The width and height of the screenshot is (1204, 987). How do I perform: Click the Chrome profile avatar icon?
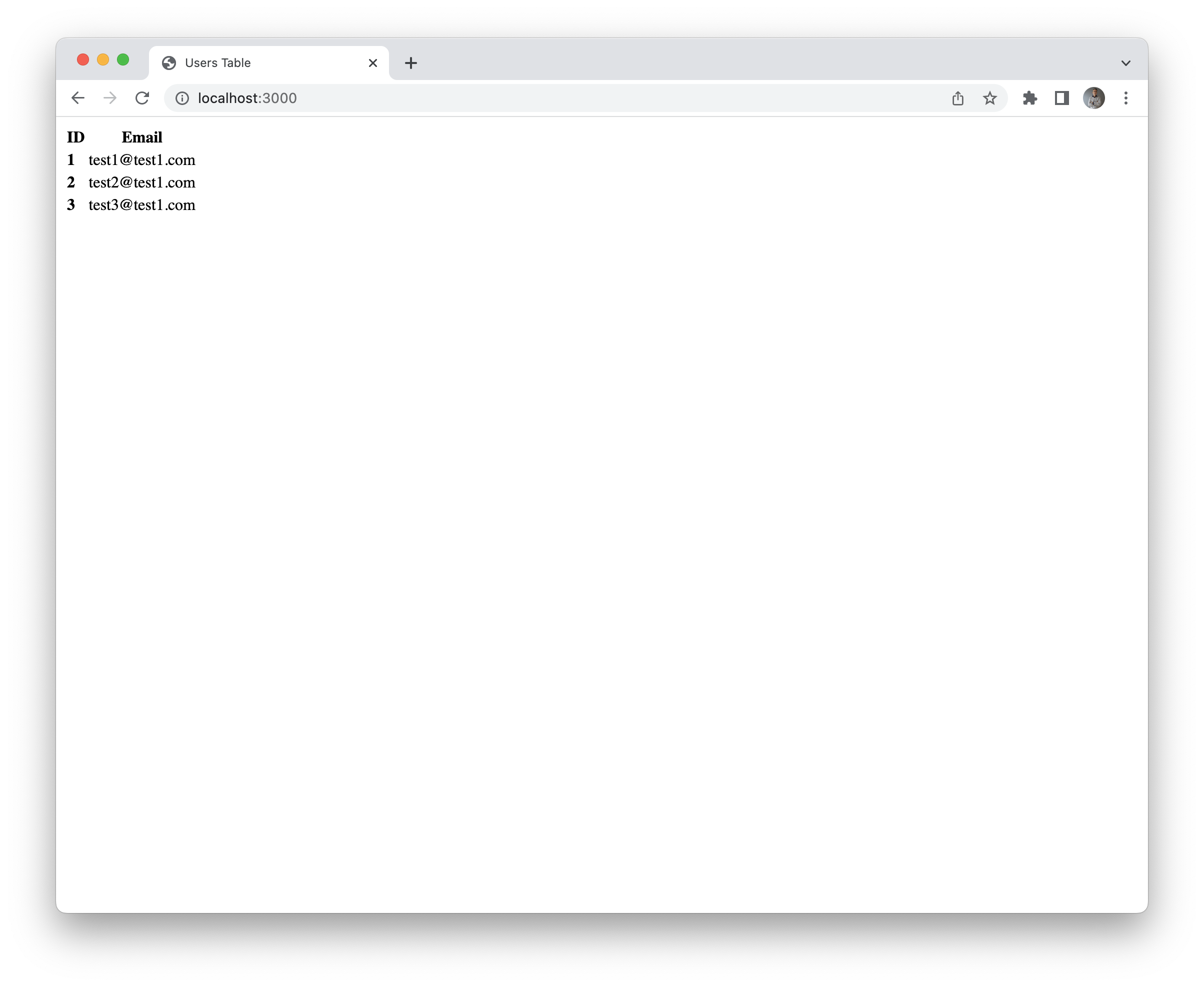[1095, 97]
